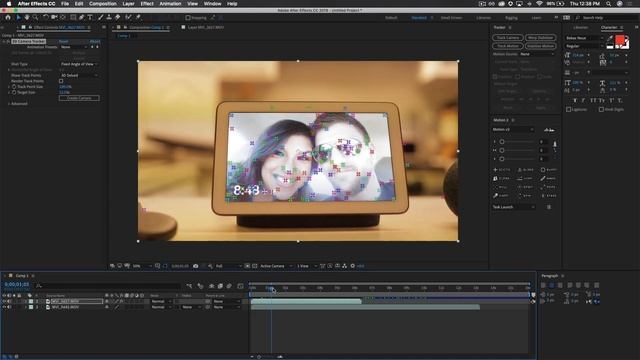
Task: Open the 1 View layout dropdown
Action: 307,266
